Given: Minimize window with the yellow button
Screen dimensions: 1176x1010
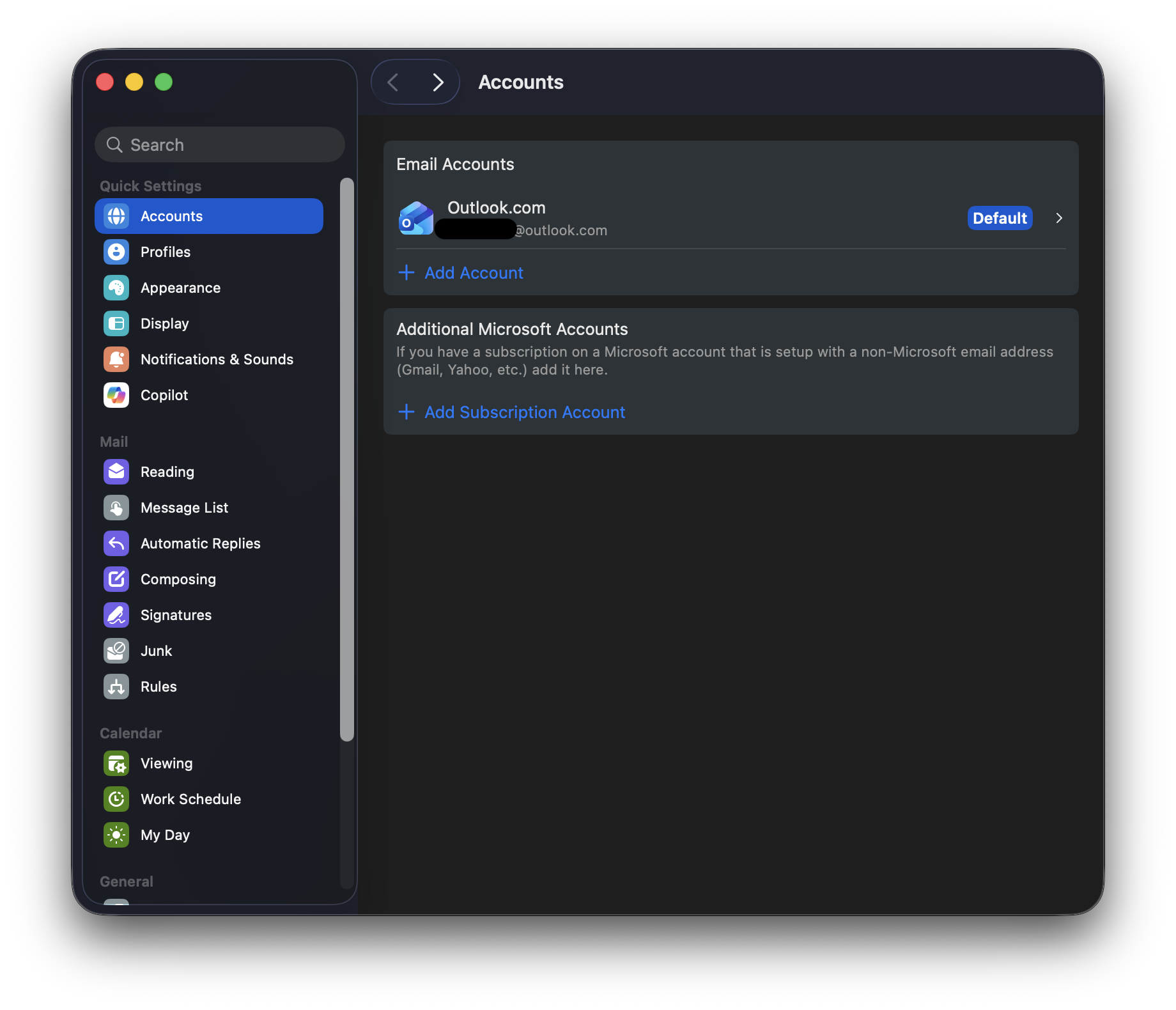Looking at the screenshot, I should tap(134, 82).
